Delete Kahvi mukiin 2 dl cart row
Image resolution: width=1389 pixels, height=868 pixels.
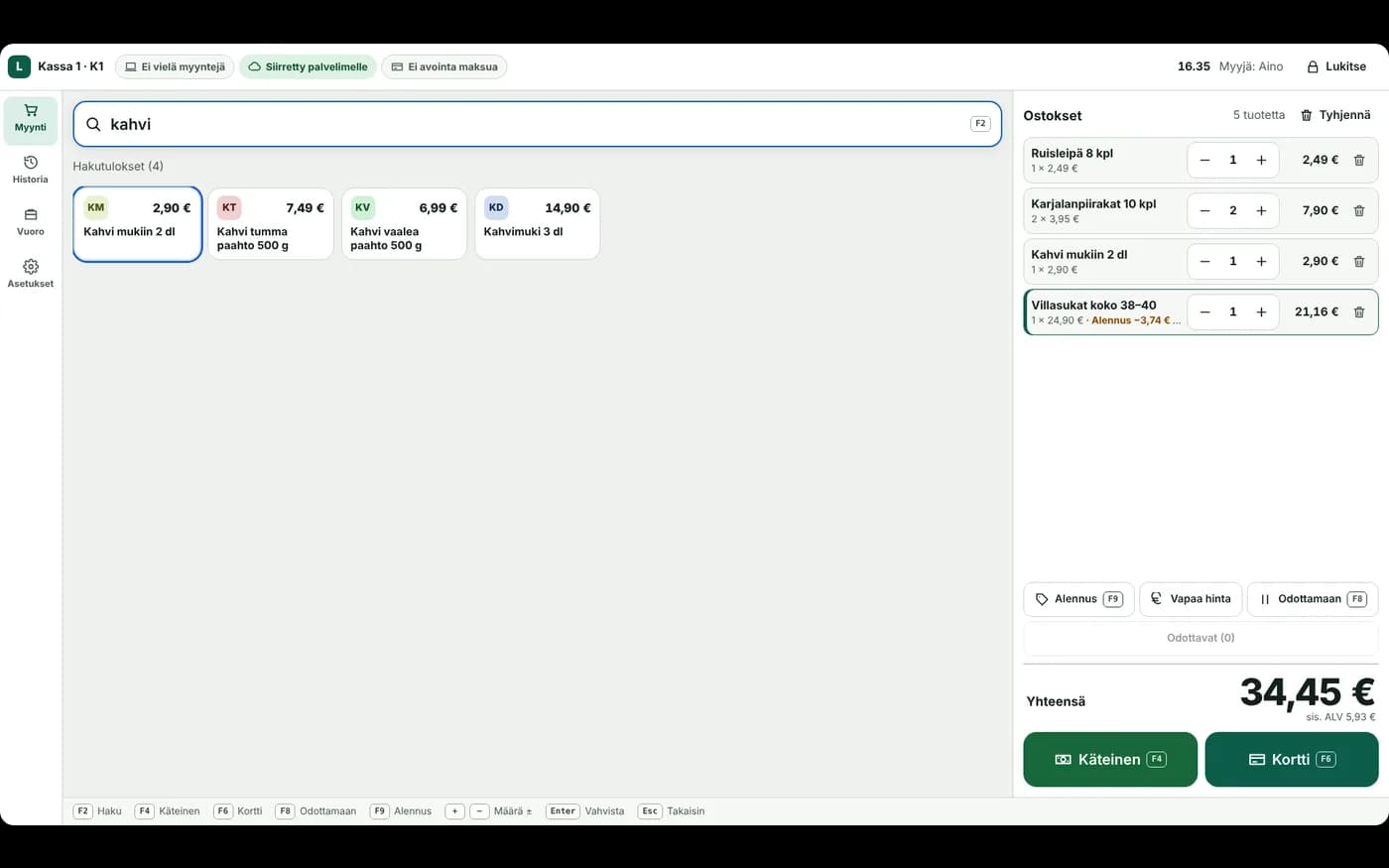coord(1359,261)
